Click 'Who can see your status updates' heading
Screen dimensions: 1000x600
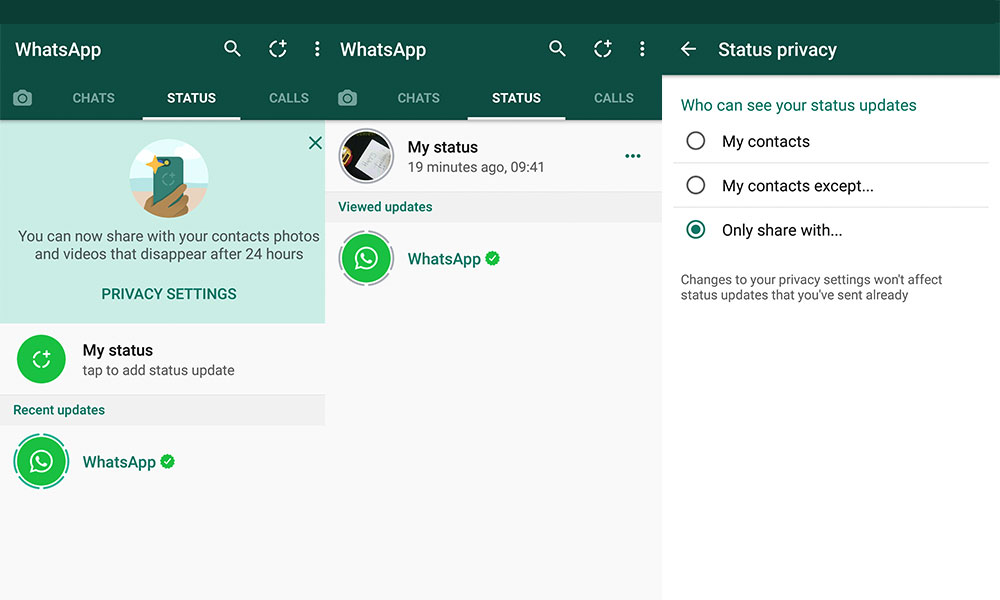(x=798, y=105)
